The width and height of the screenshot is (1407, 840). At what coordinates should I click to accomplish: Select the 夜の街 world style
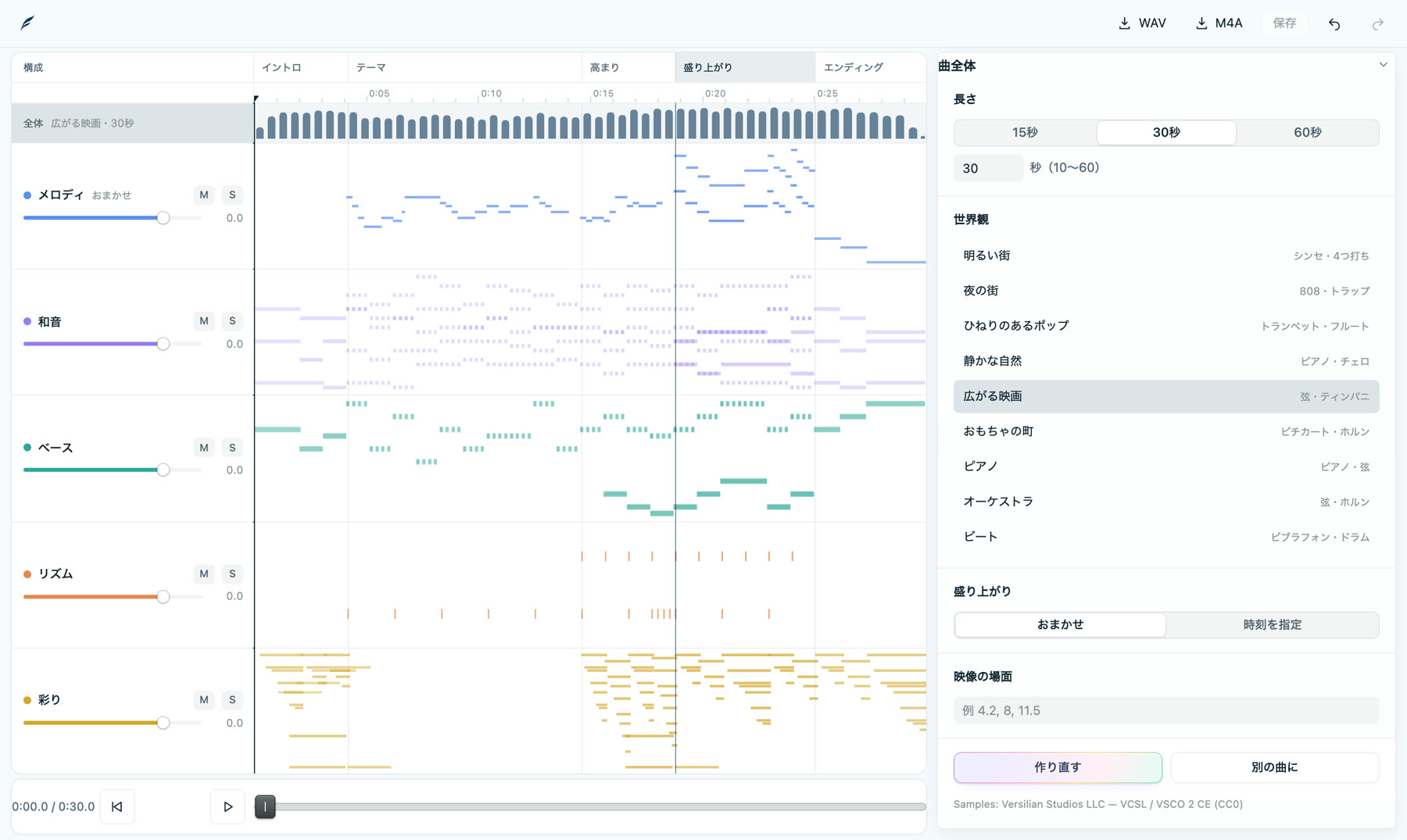(1166, 291)
